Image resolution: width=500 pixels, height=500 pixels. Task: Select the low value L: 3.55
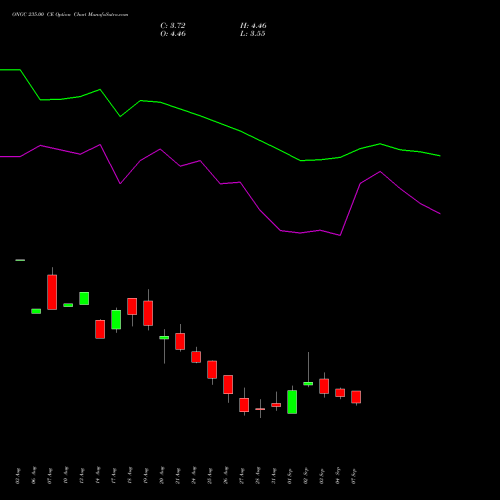[253, 34]
